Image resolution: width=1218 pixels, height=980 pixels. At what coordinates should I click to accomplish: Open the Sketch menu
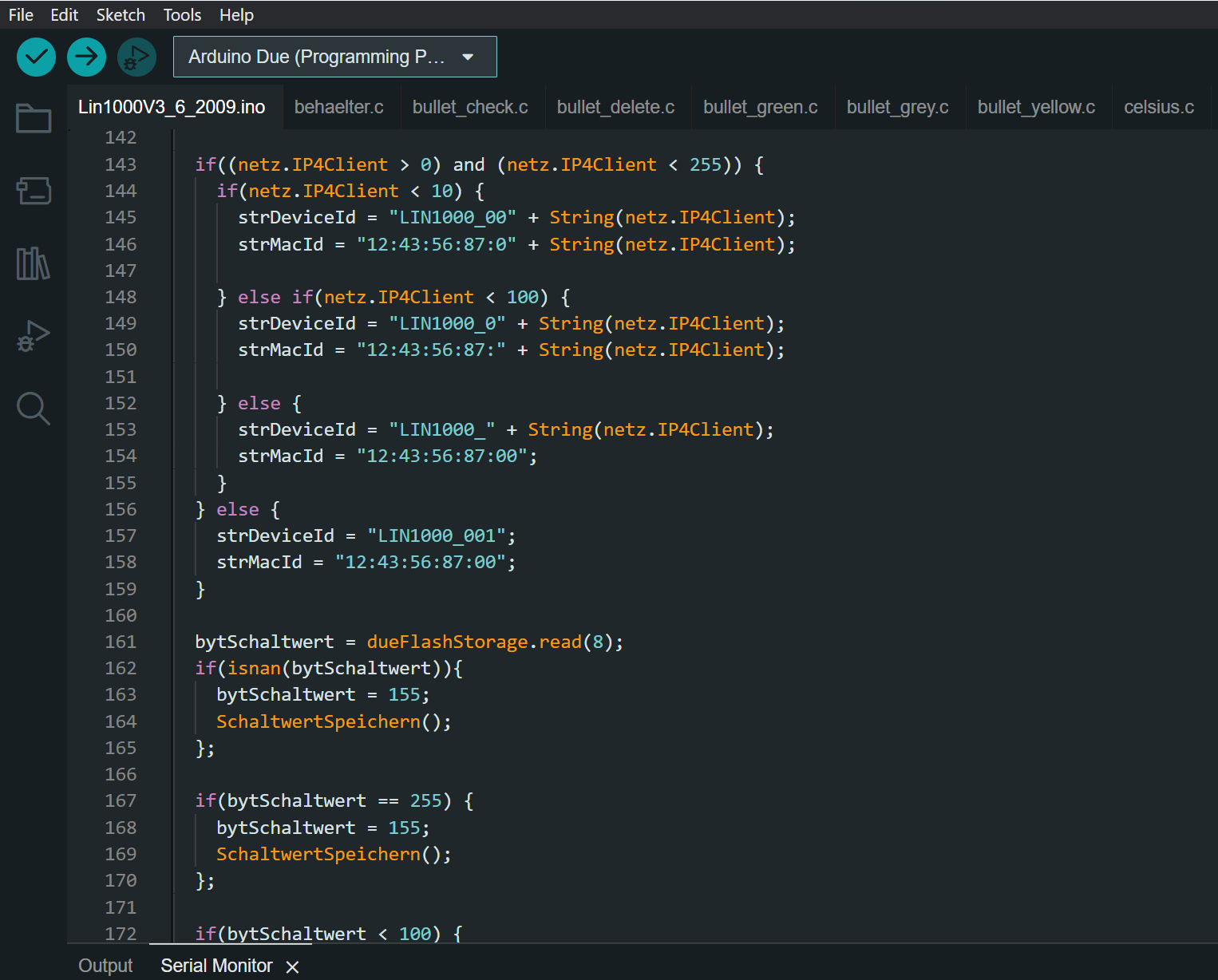click(x=121, y=14)
